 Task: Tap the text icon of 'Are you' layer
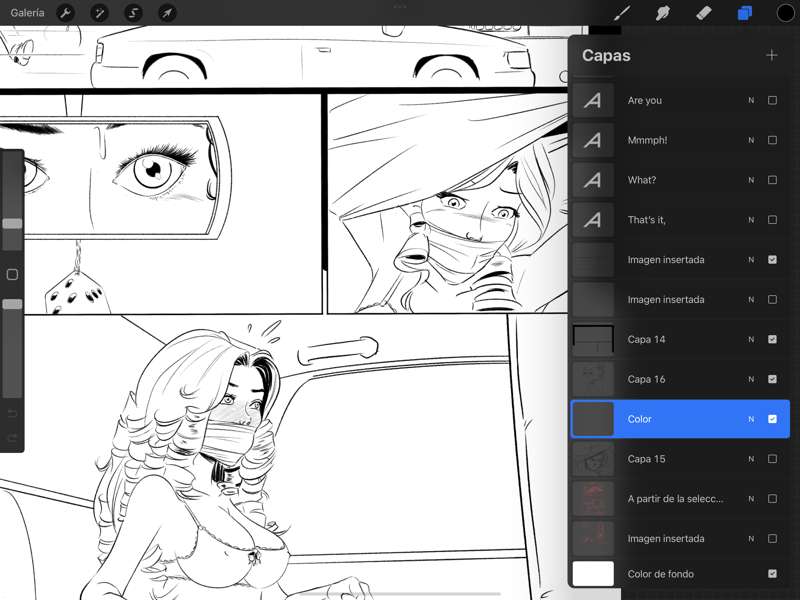[593, 101]
